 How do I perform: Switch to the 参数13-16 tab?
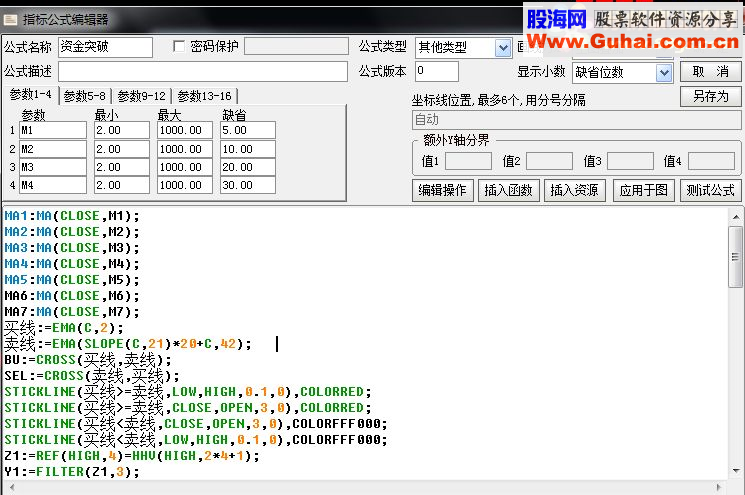(x=204, y=96)
